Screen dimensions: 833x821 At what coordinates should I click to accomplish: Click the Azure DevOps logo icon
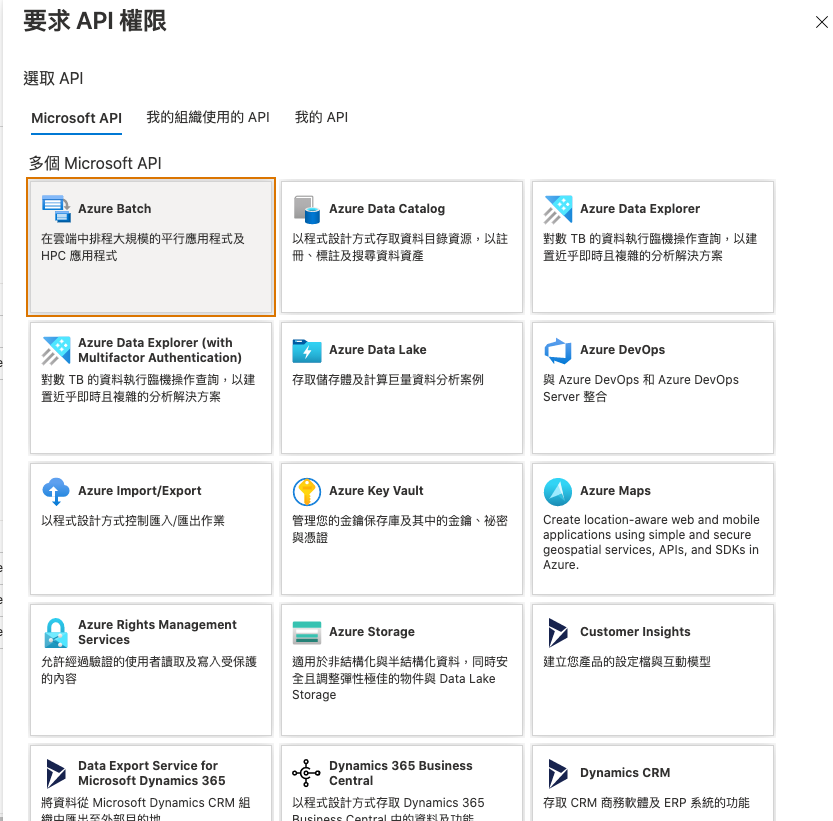tap(558, 351)
